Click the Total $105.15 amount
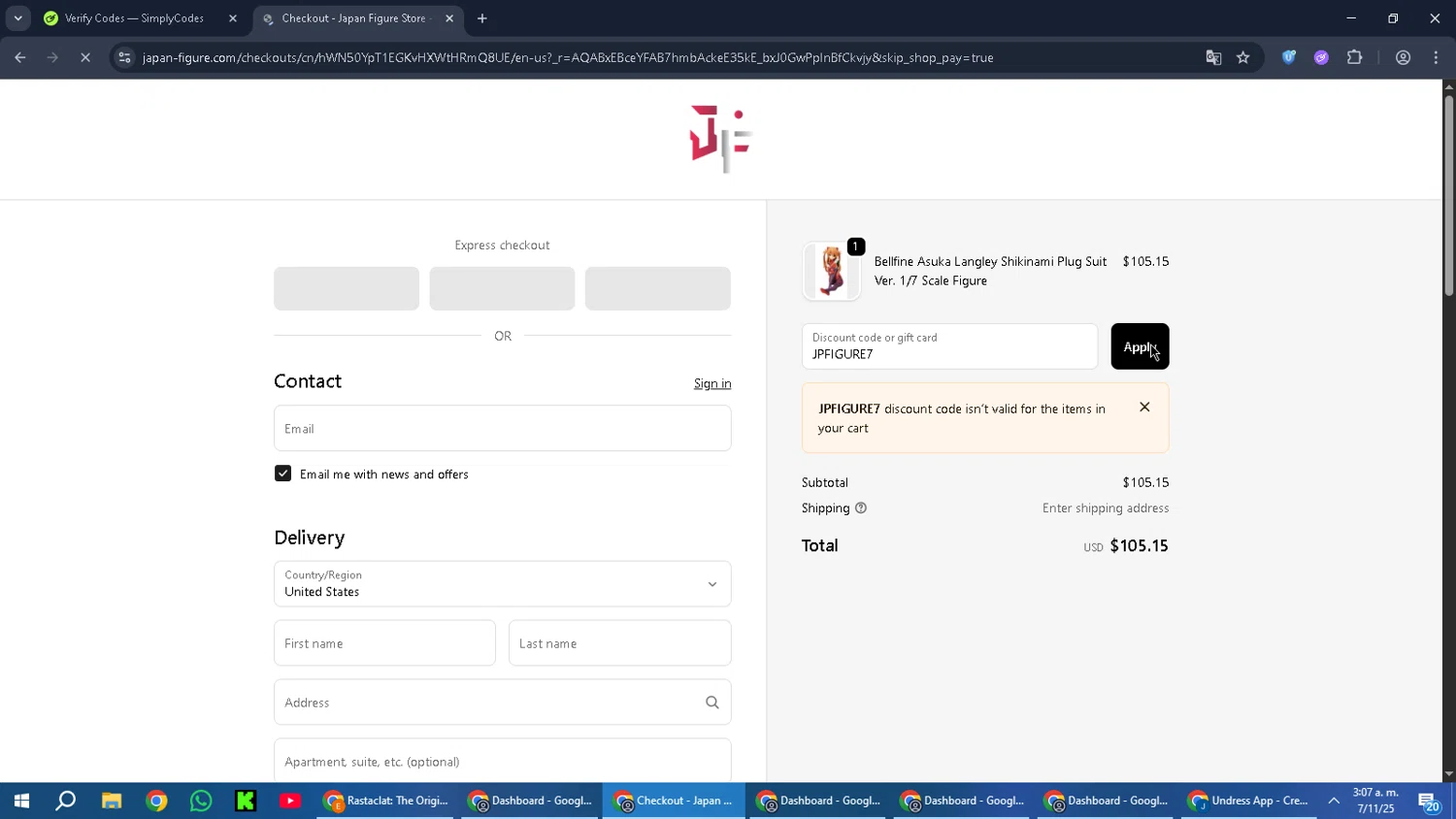Viewport: 1456px width, 819px height. pos(1139,546)
